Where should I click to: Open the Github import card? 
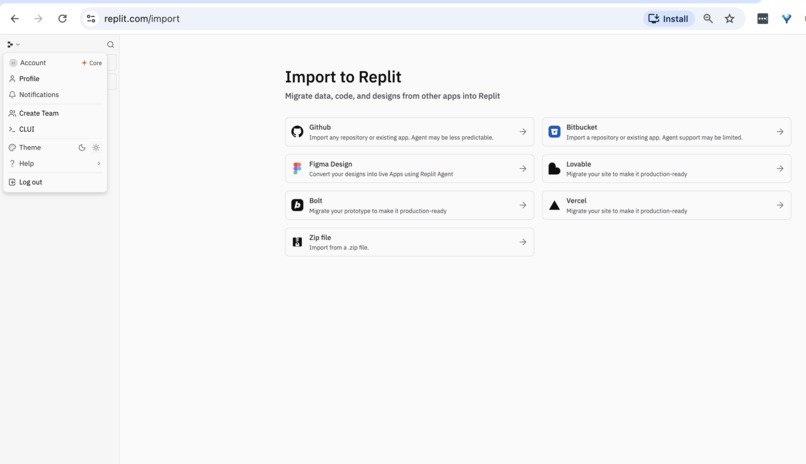click(x=409, y=132)
